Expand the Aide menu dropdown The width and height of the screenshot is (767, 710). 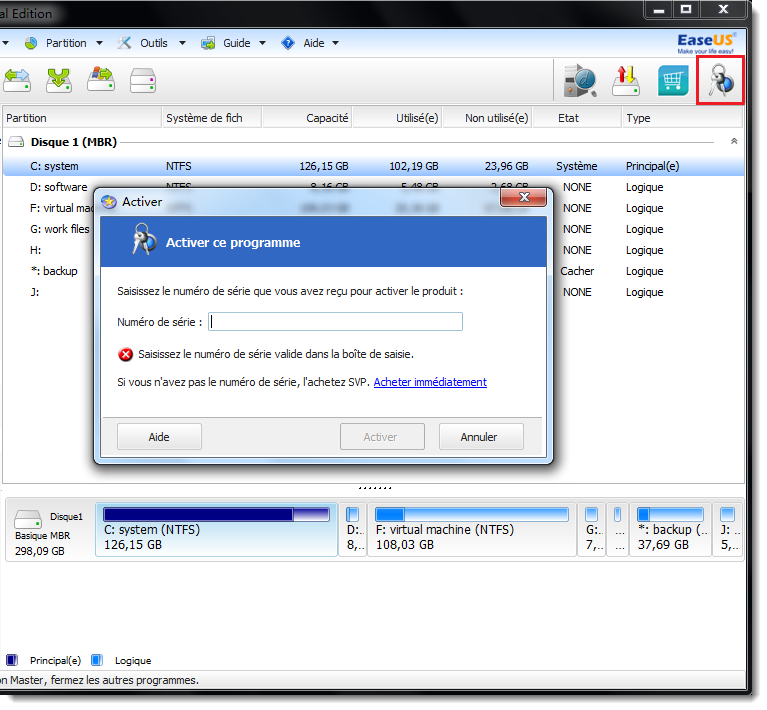point(313,43)
